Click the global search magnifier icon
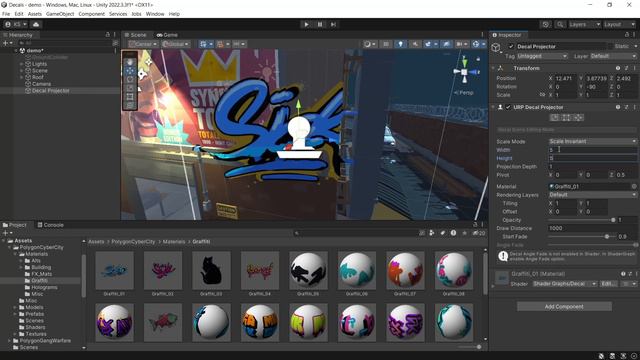This screenshot has width=640, height=360. coord(560,24)
